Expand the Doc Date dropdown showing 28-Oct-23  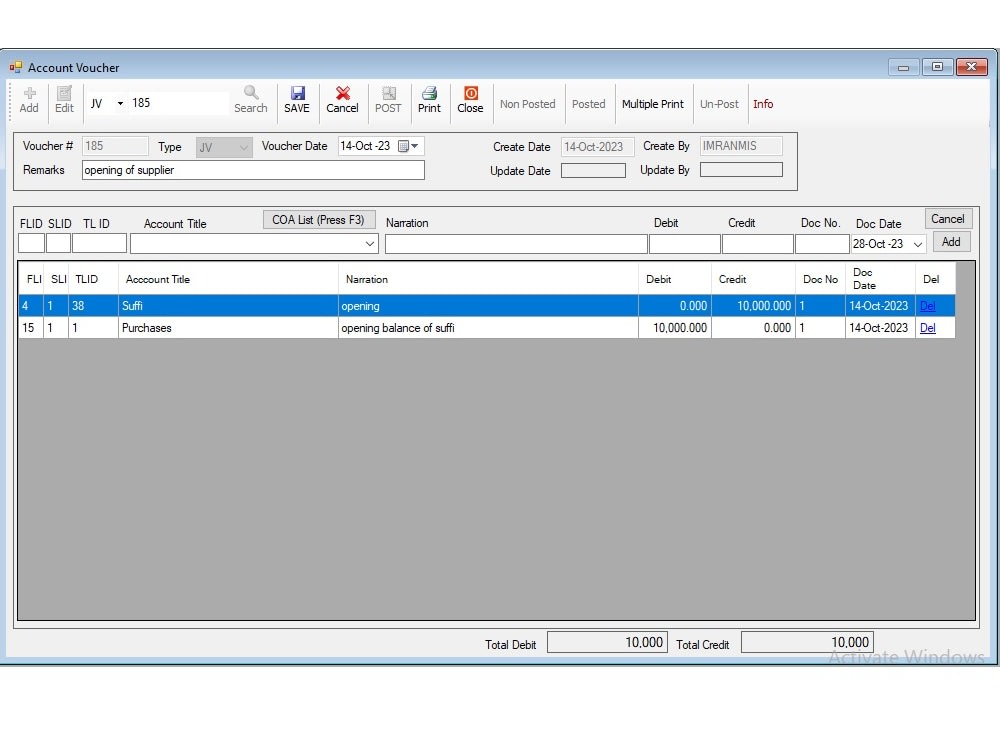(x=918, y=243)
